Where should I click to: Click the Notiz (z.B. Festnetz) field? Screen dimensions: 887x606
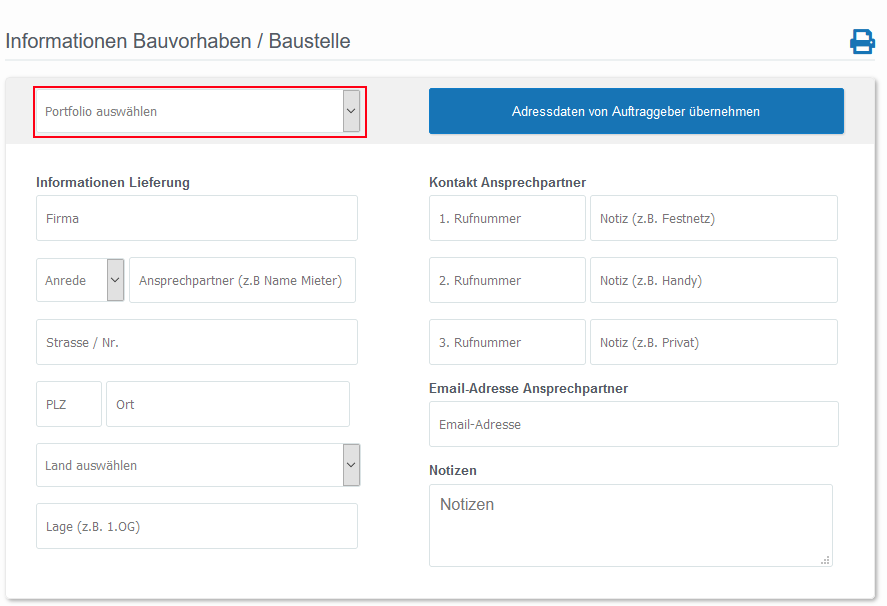[x=714, y=218]
